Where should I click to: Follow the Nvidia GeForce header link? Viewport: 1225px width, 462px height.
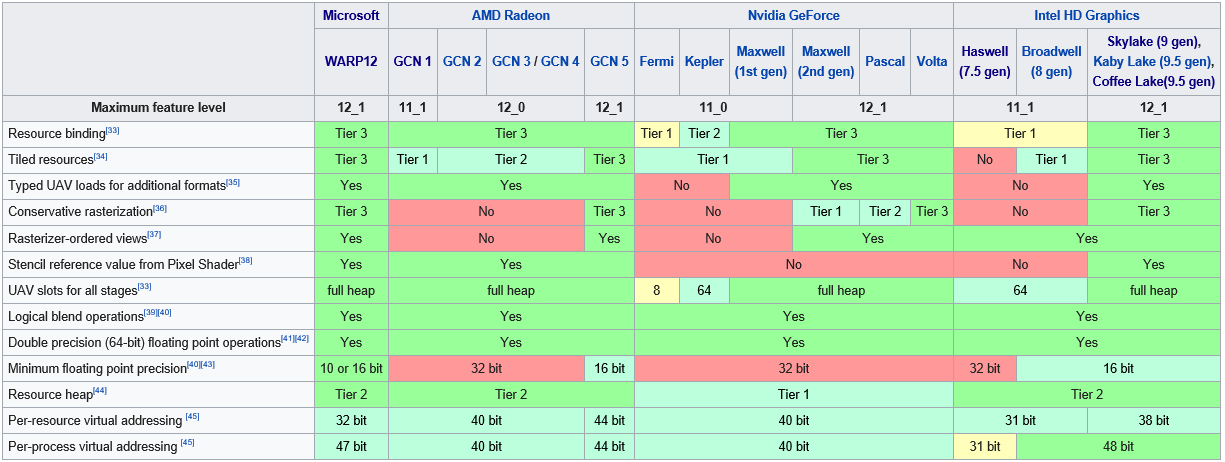794,15
